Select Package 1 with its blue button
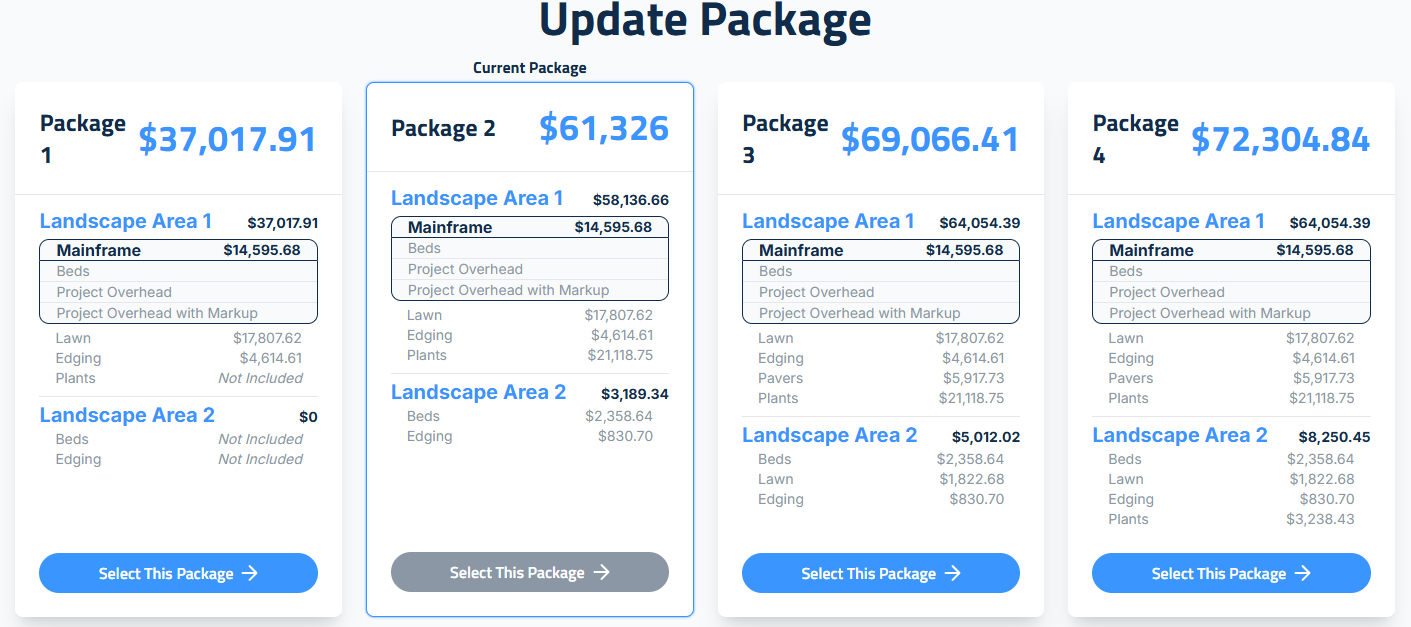 [x=178, y=574]
